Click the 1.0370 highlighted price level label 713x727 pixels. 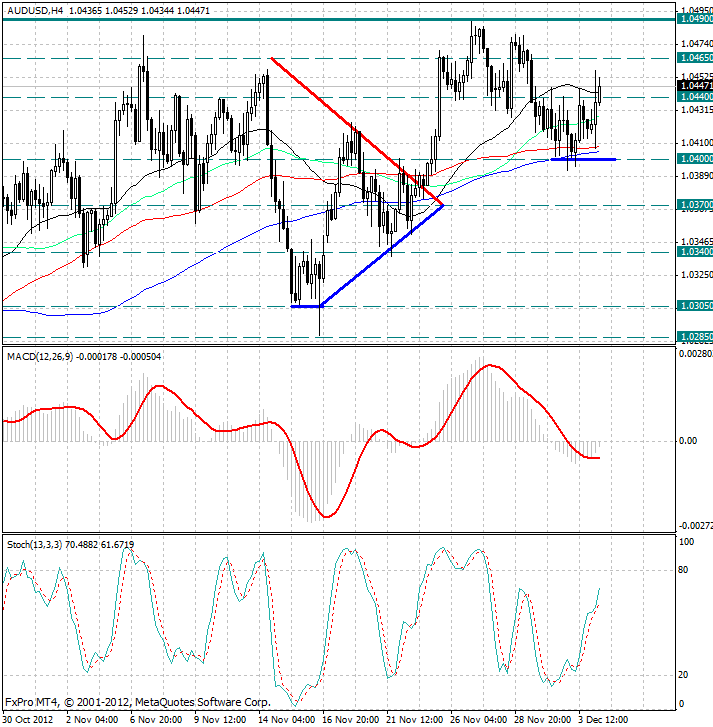tap(695, 204)
